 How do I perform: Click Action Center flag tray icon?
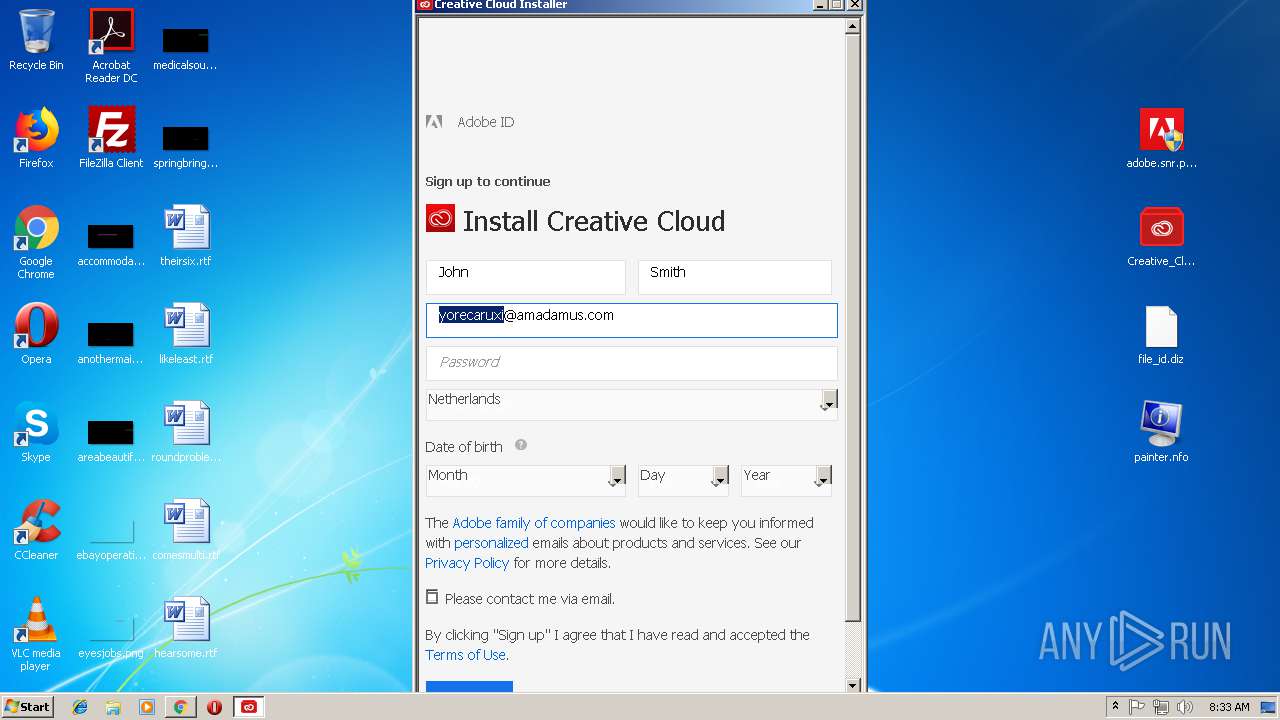pyautogui.click(x=1137, y=707)
